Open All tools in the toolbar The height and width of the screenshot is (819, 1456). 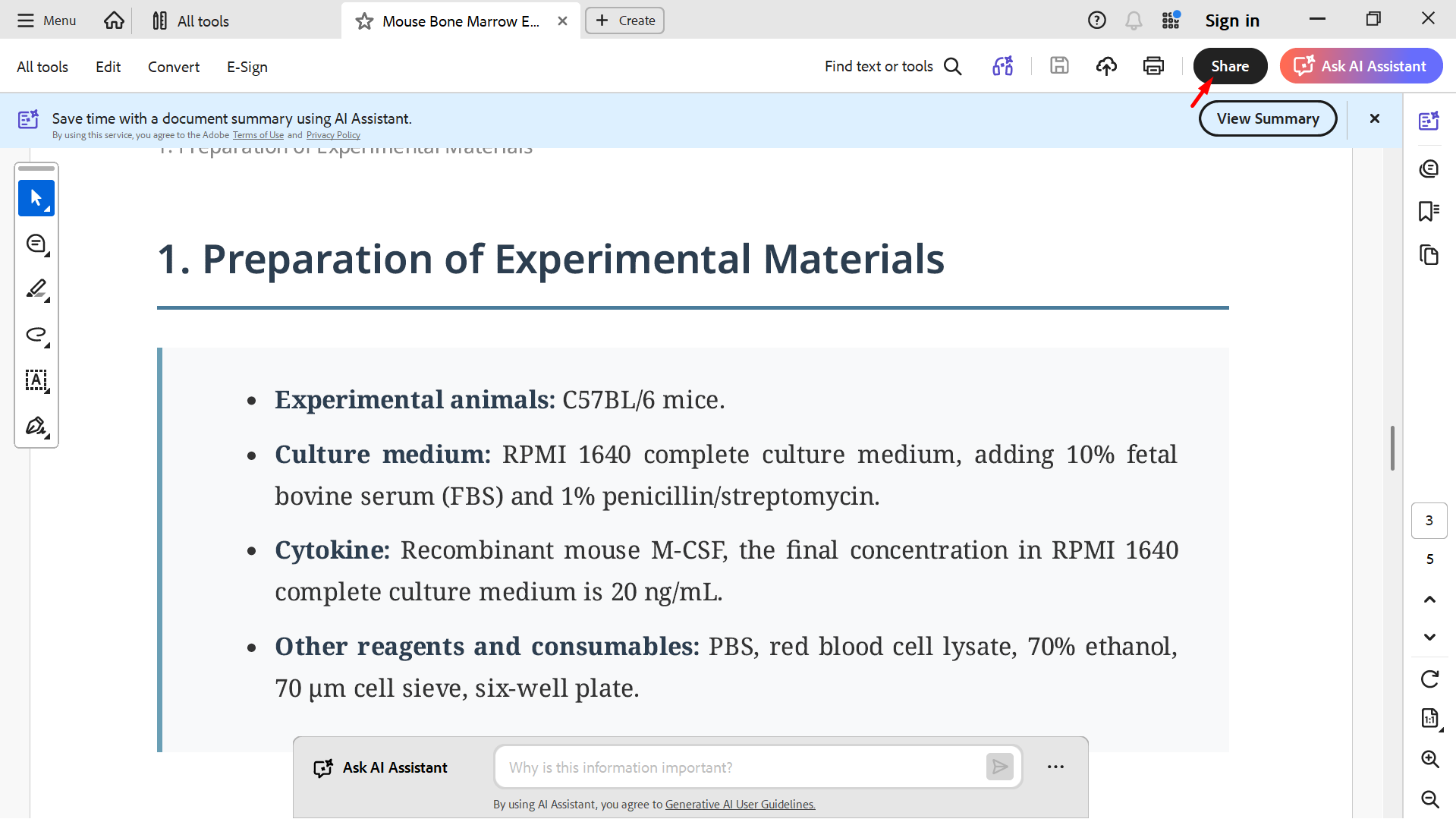[x=42, y=67]
